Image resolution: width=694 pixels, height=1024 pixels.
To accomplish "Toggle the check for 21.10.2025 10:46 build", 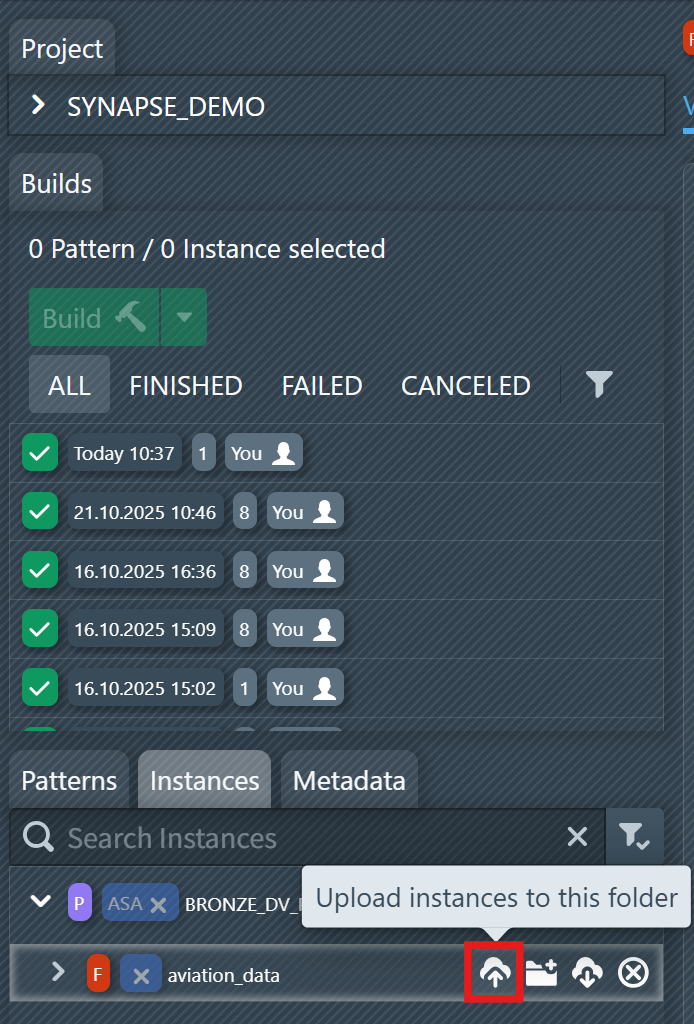I will pos(40,512).
